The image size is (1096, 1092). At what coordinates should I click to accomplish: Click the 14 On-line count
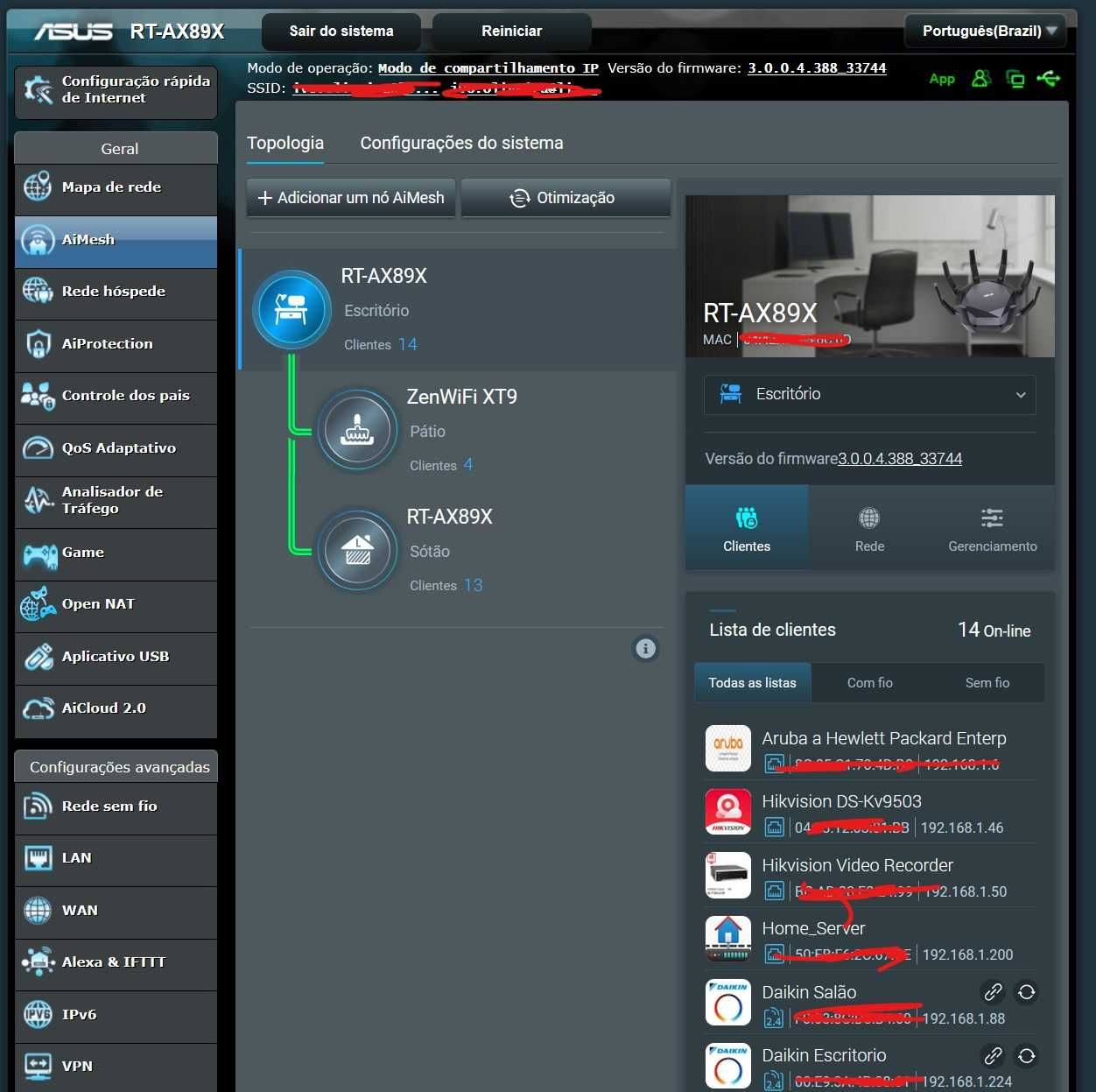coord(994,630)
